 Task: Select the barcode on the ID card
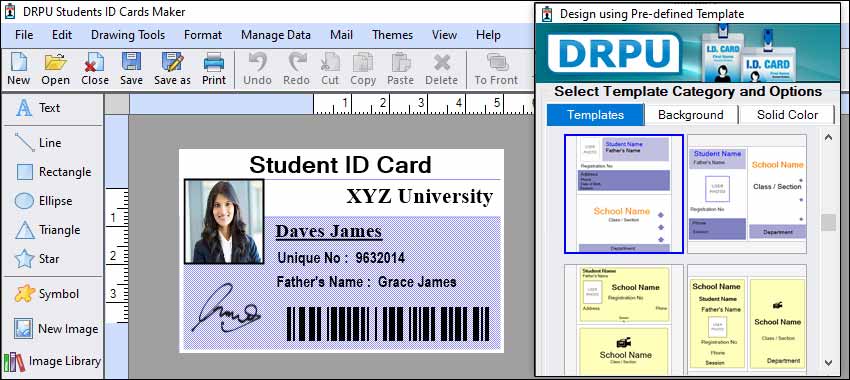(x=388, y=324)
